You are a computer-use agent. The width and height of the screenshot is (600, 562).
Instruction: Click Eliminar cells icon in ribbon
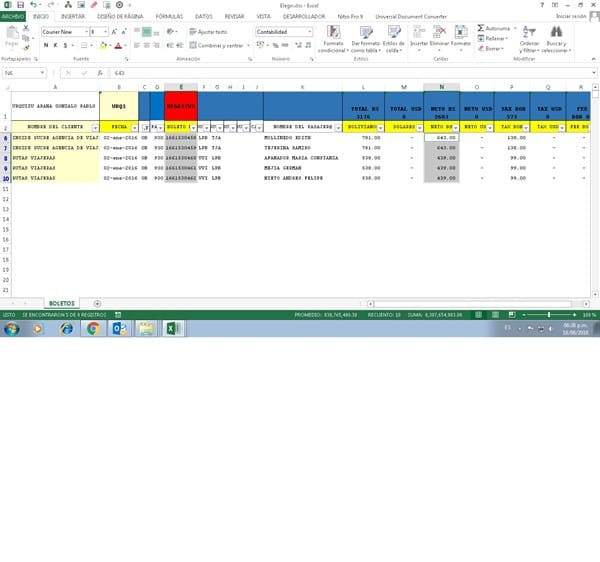click(439, 33)
